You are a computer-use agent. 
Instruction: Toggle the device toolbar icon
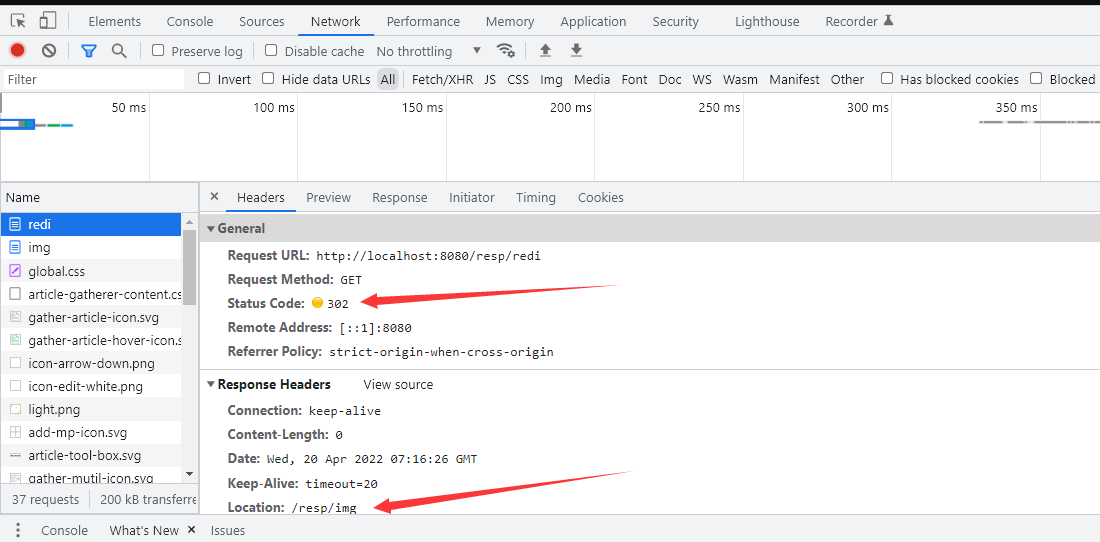coord(48,21)
